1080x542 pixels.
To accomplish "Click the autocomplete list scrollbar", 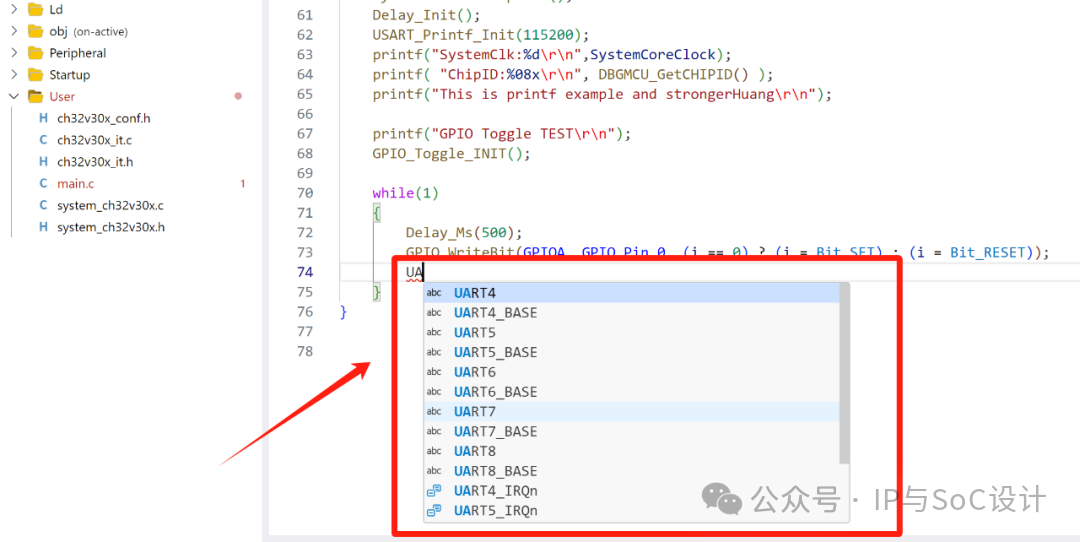I will 844,373.
